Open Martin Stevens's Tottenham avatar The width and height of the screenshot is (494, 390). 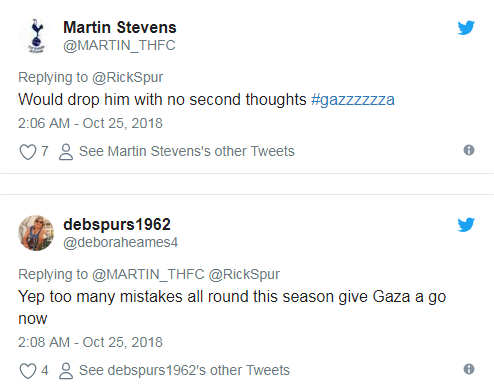[x=36, y=36]
